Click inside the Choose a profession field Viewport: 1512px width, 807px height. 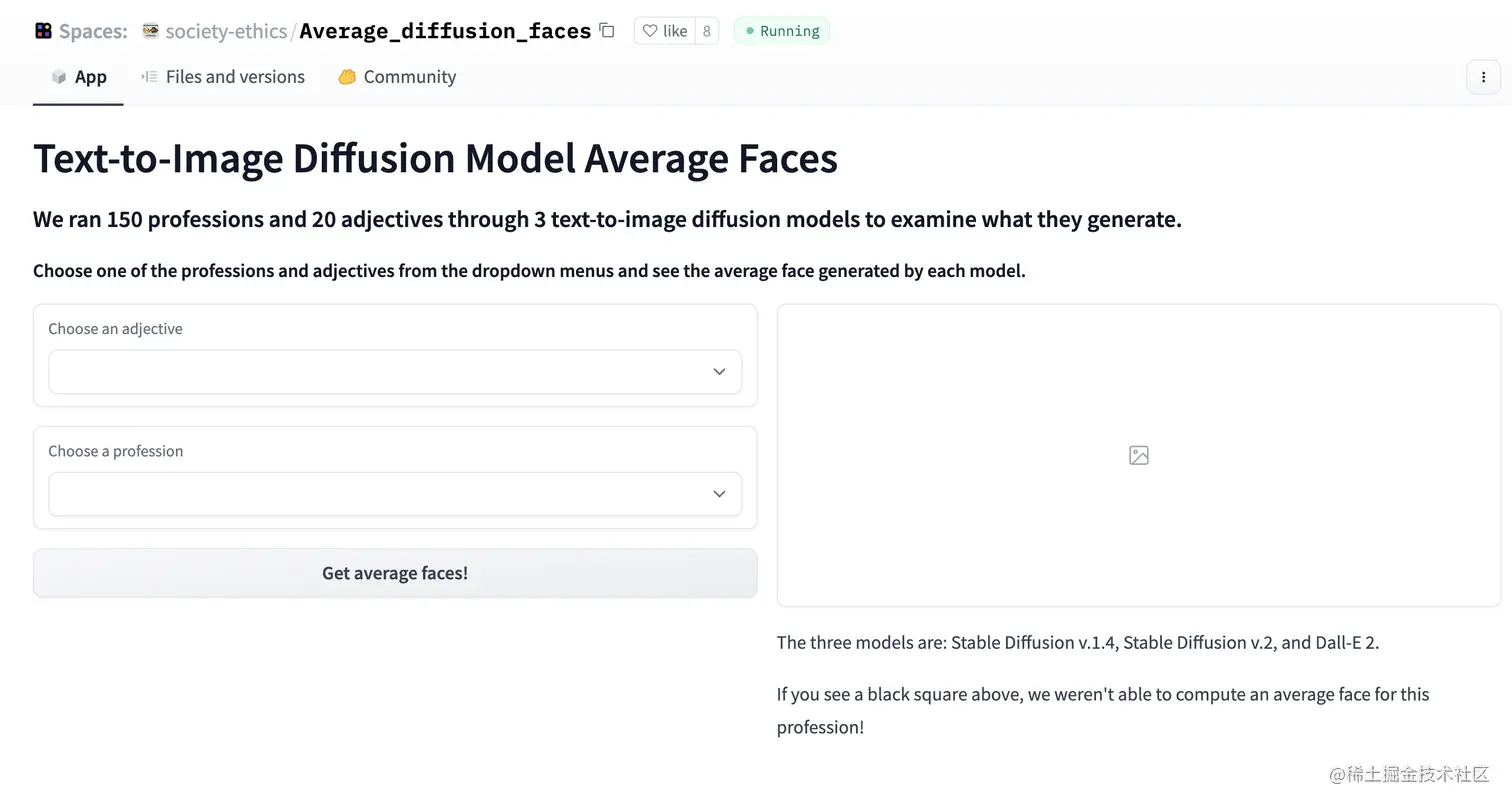click(x=395, y=494)
